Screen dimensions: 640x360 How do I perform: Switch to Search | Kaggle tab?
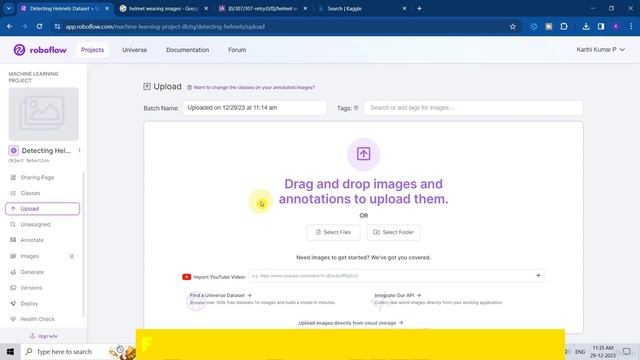click(362, 8)
